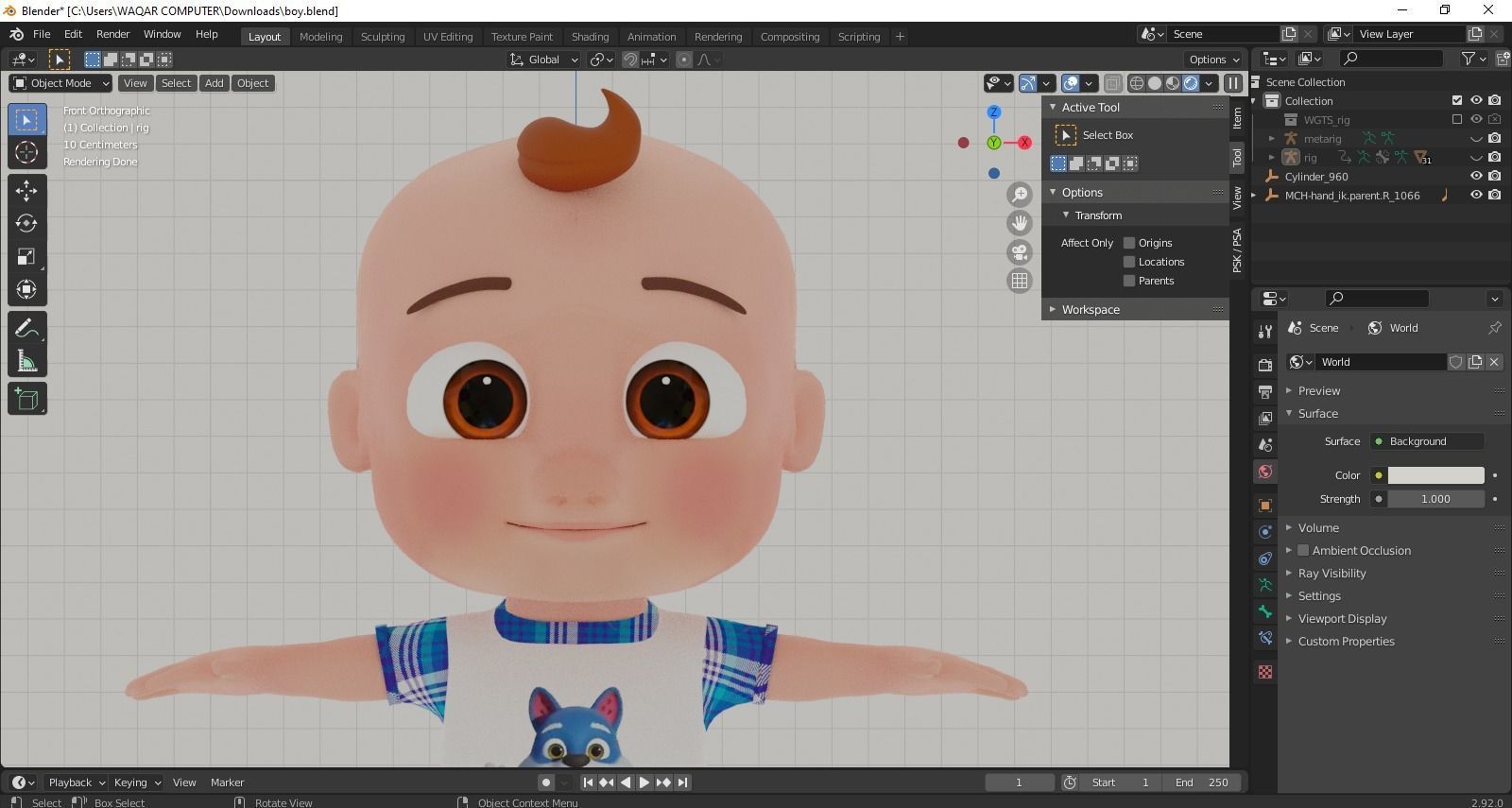Switch to the Sculpting workspace tab
Screen dimensions: 1512x808
point(382,37)
